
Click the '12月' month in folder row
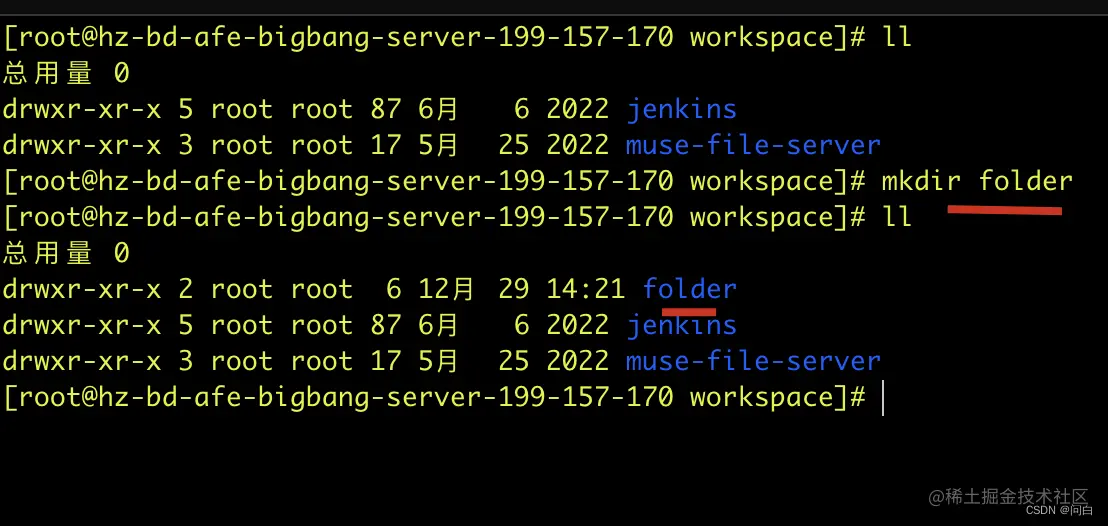point(445,288)
